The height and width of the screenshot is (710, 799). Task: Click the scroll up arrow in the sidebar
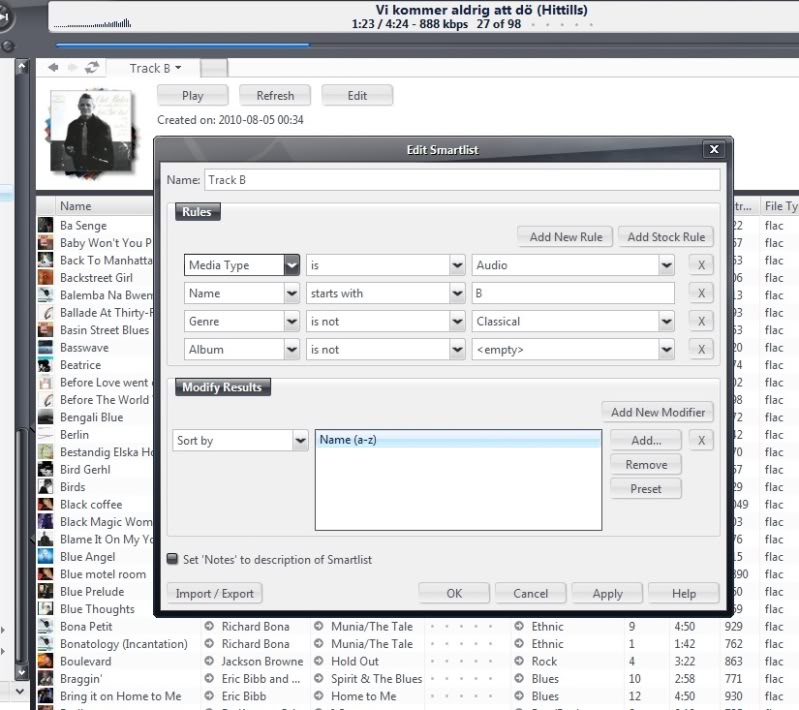click(21, 67)
